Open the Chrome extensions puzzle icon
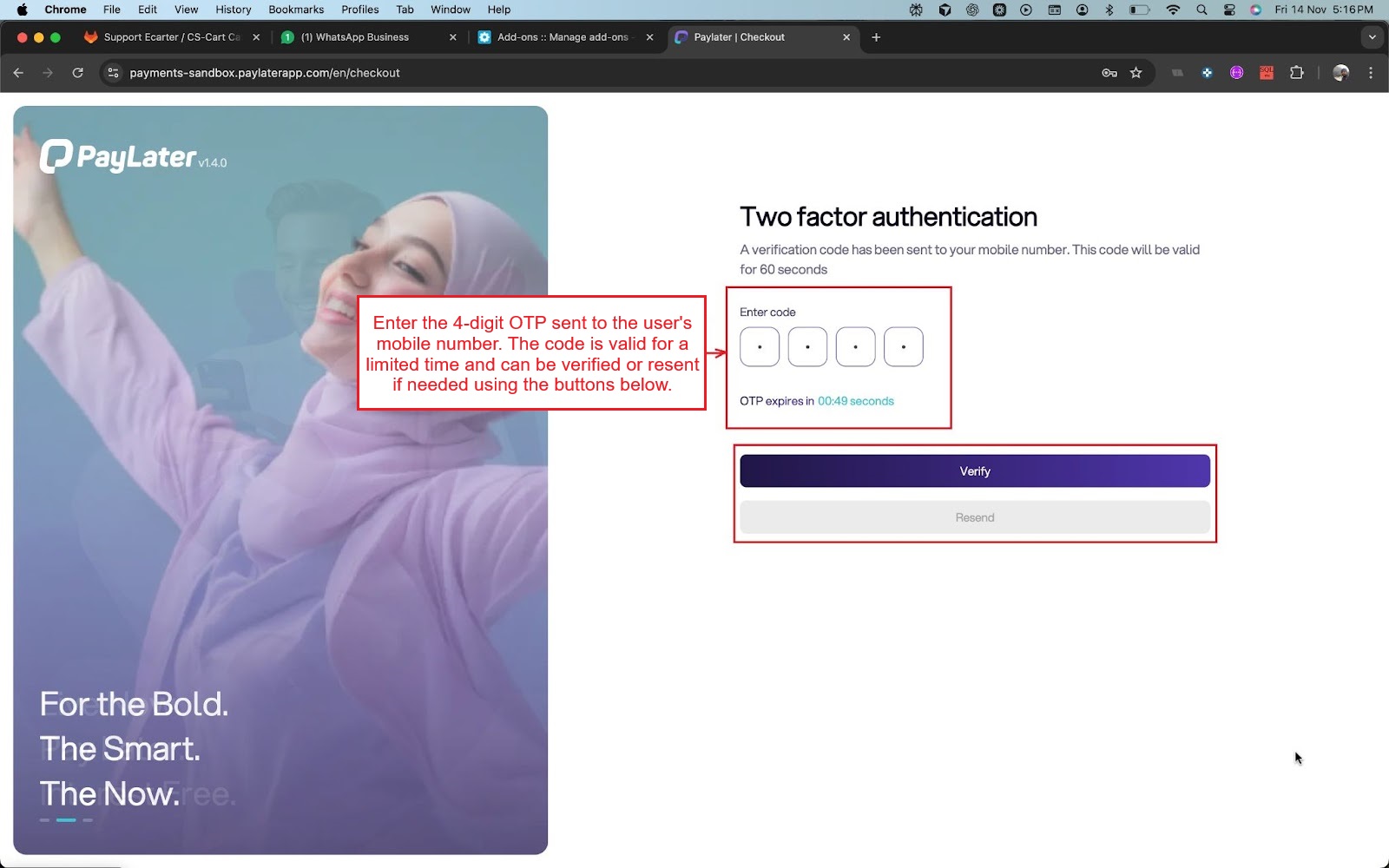 pyautogui.click(x=1296, y=73)
